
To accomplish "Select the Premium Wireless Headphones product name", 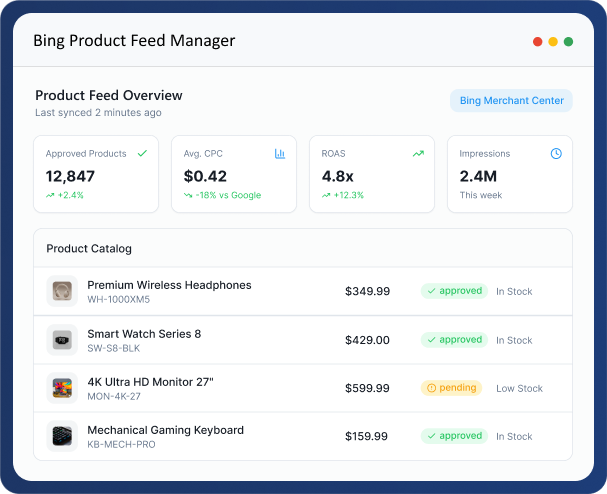I will click(169, 285).
